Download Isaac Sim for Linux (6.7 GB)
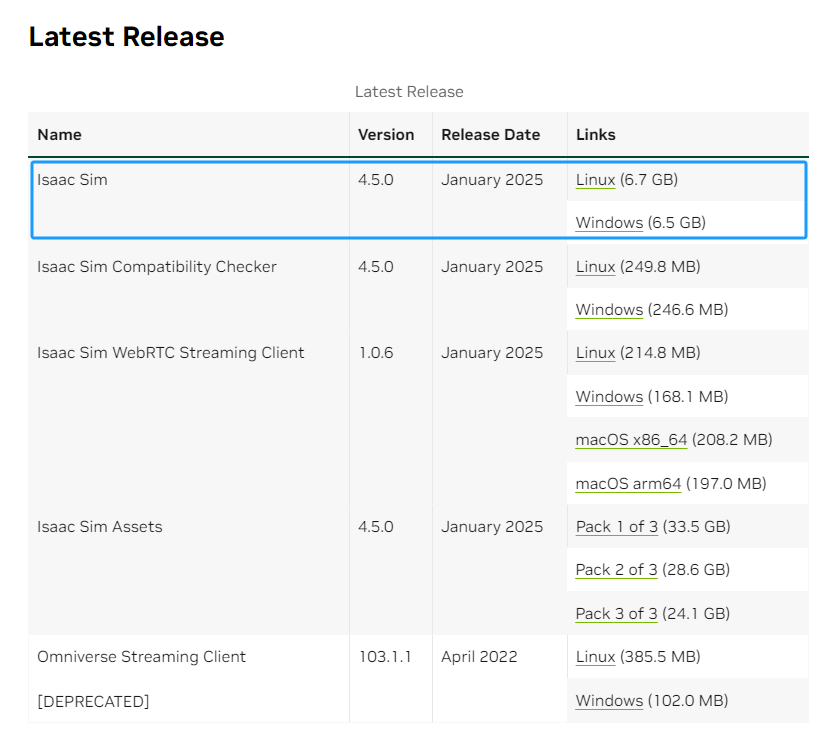The image size is (829, 751). [595, 180]
